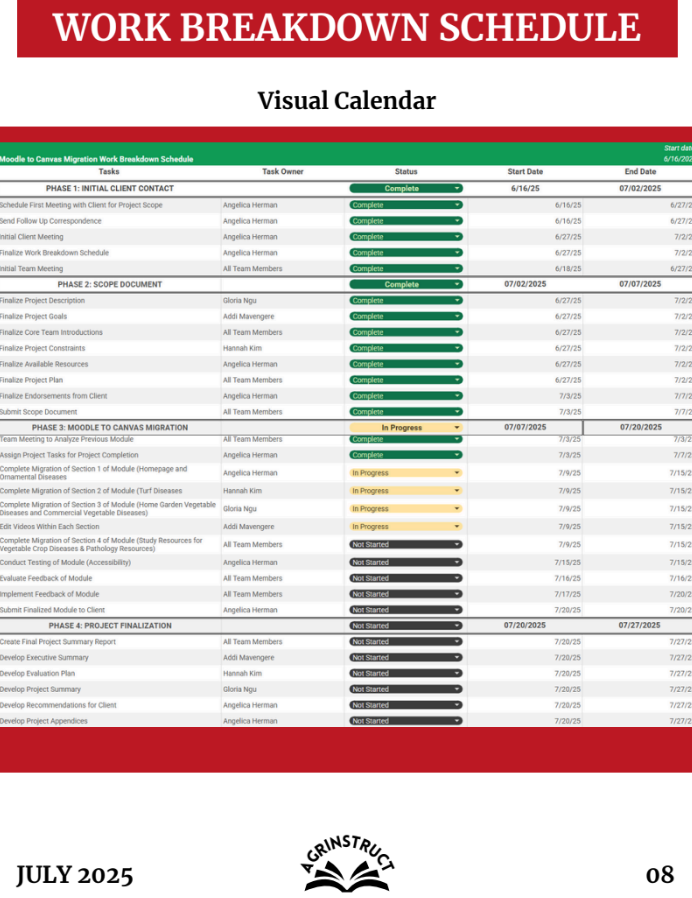Click Create Final Project Summary Report task
Viewport: 692px width, 898px height.
coord(58,642)
